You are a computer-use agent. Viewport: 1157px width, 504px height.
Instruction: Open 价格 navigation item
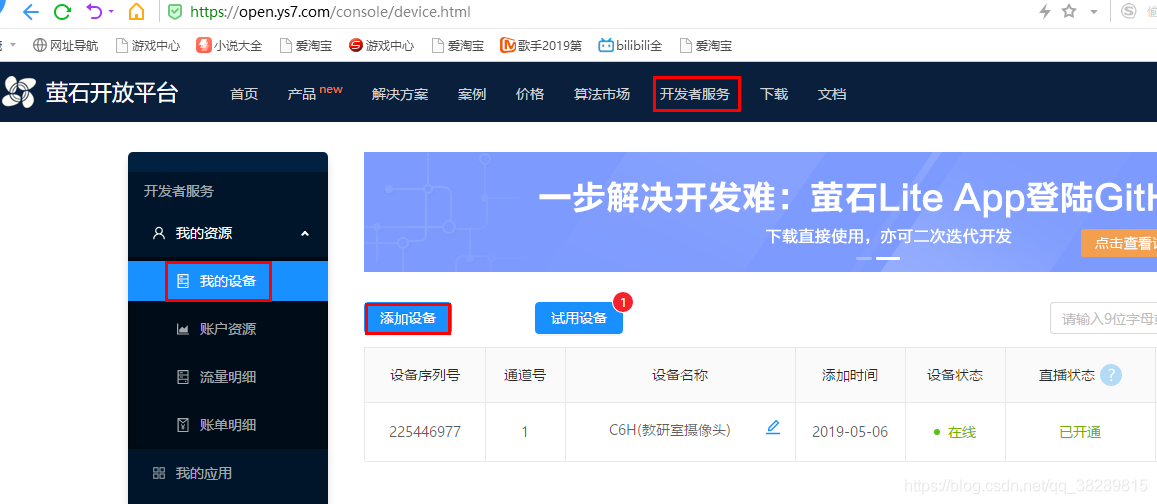tap(530, 94)
